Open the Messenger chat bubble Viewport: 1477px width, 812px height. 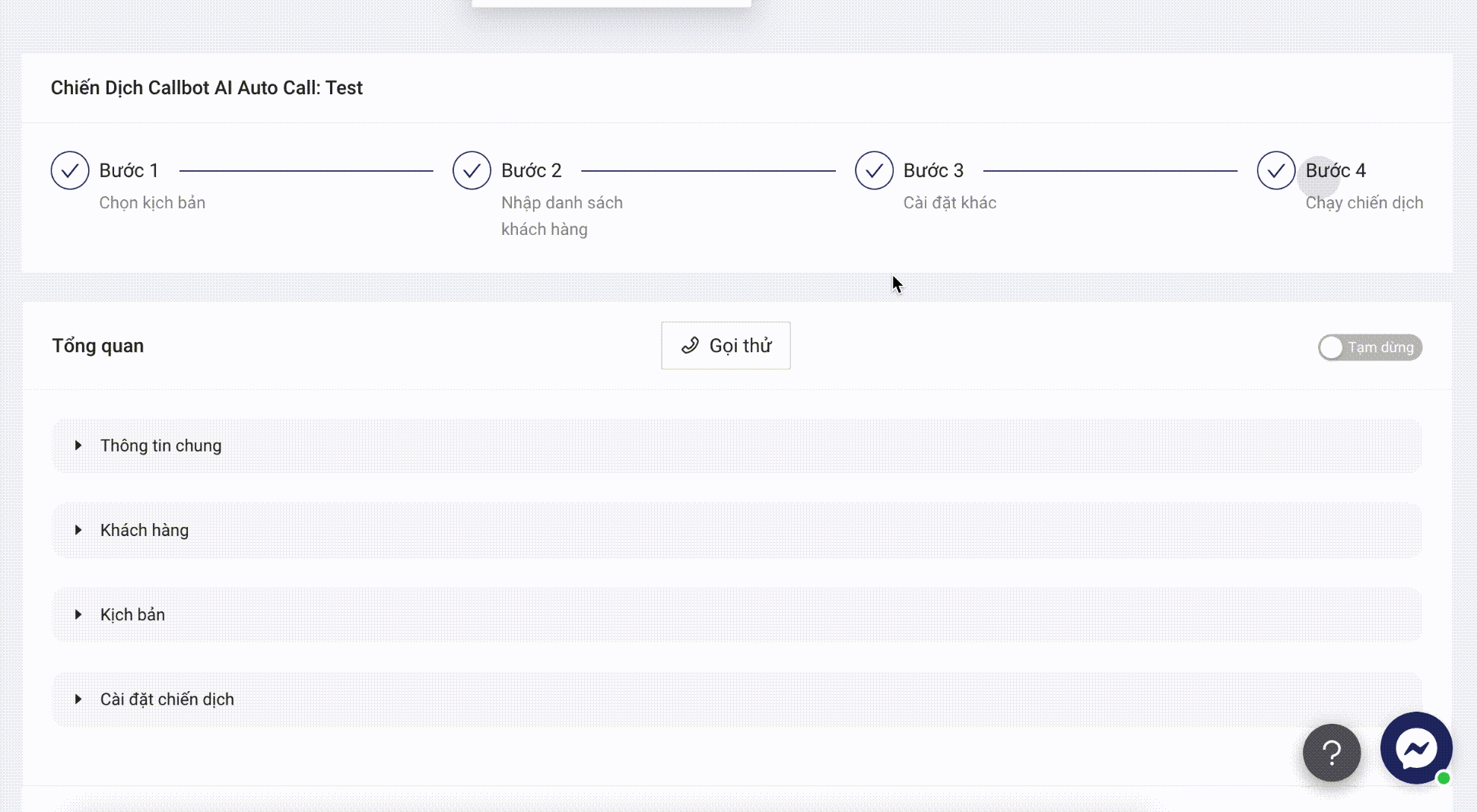pos(1415,748)
